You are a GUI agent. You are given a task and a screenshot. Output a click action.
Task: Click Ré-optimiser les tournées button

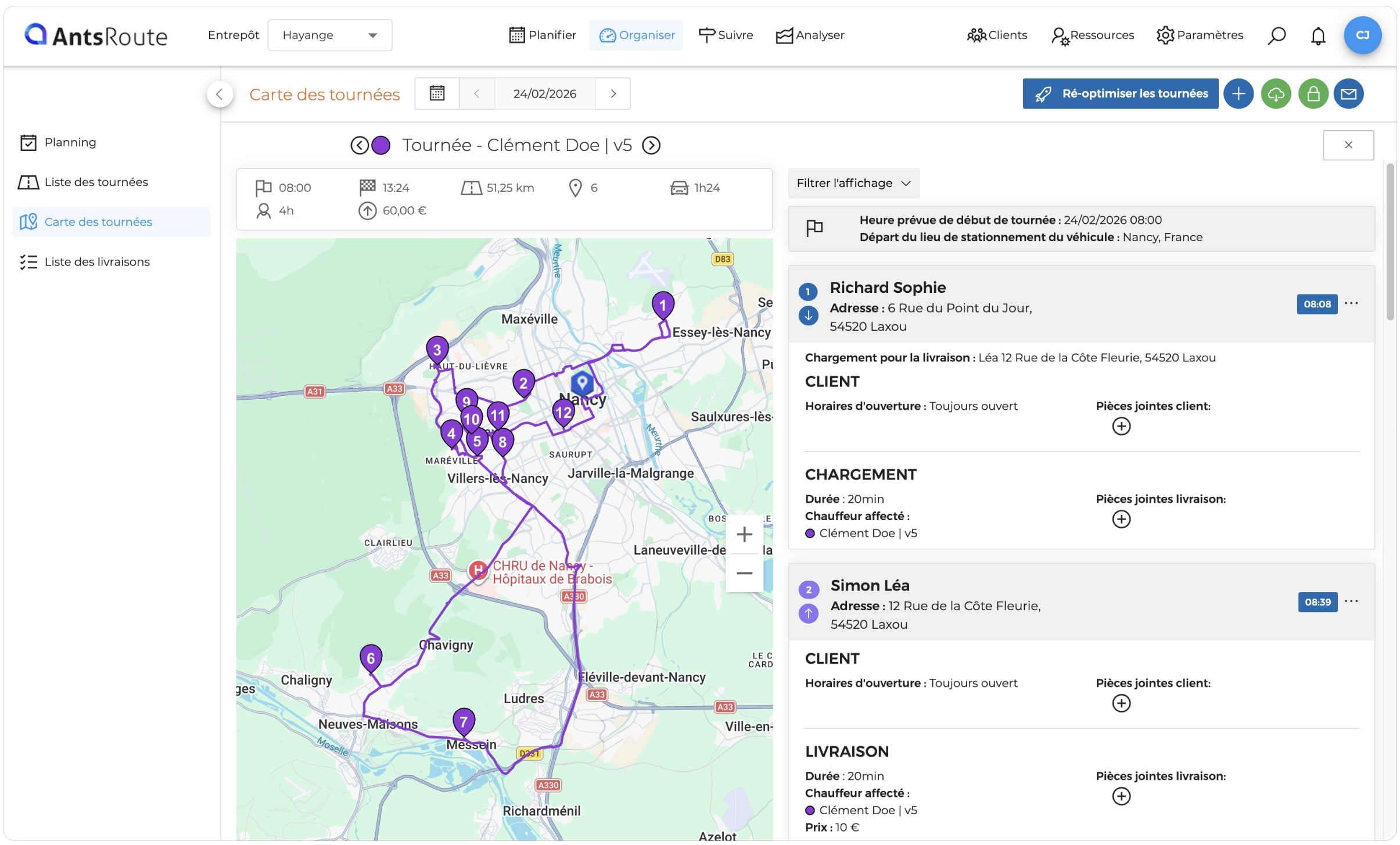click(x=1120, y=94)
